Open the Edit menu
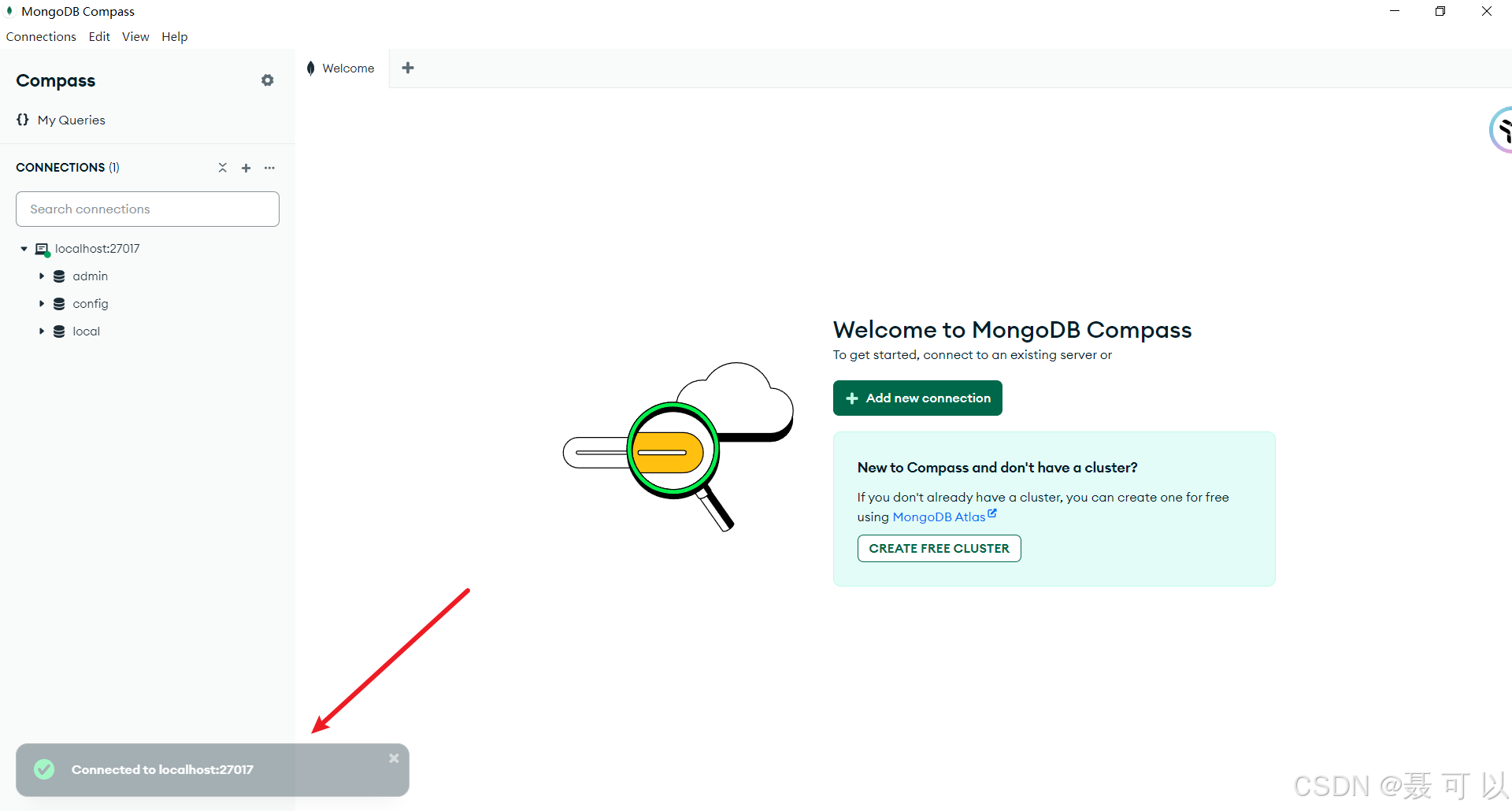 coord(99,37)
